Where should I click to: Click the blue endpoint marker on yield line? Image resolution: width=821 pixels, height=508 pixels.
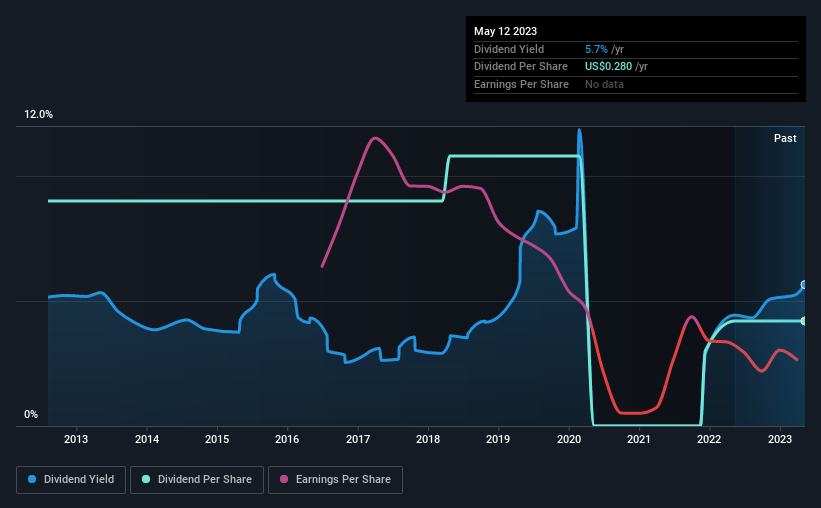(804, 285)
